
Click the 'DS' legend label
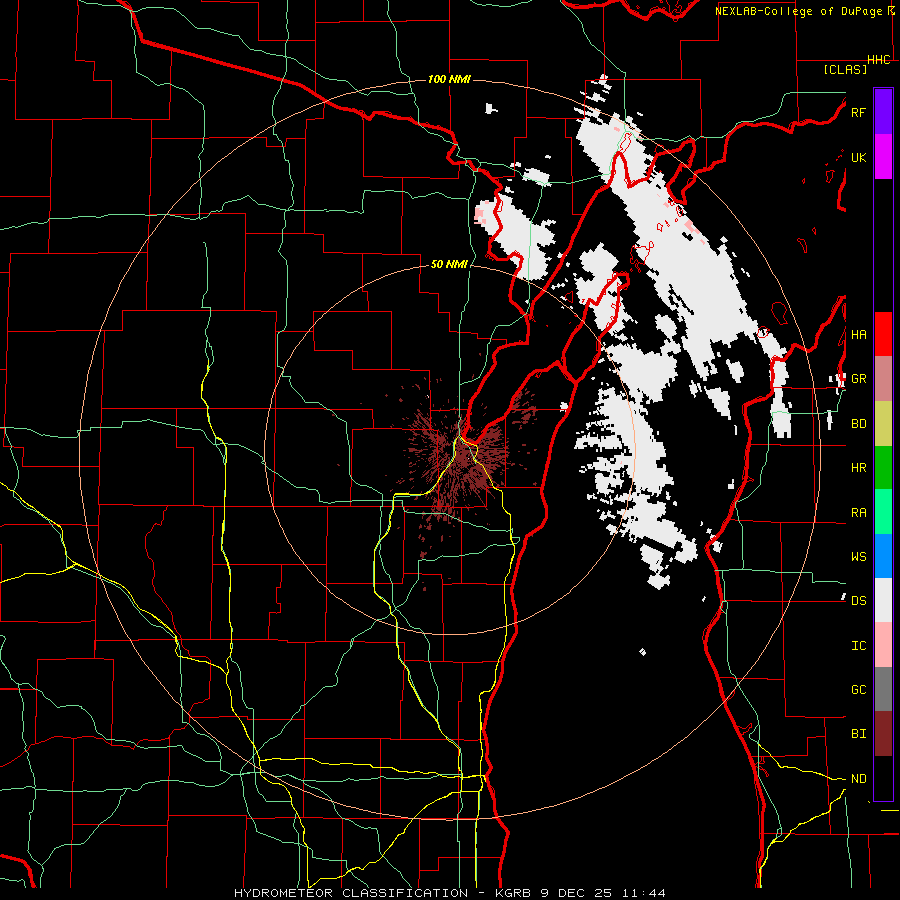point(858,601)
